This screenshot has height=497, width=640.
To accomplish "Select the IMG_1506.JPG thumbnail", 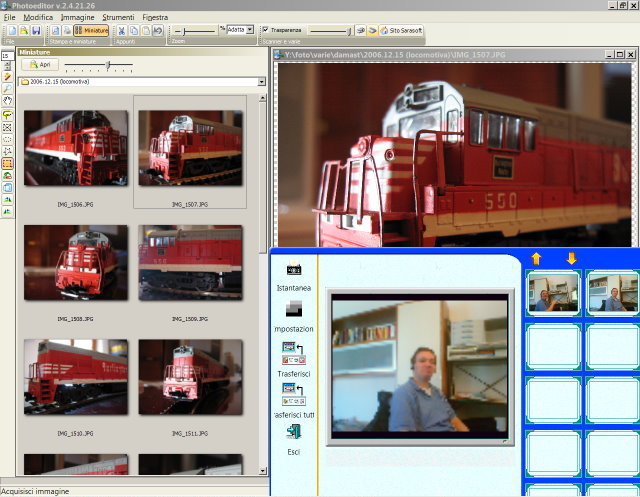I will point(76,148).
